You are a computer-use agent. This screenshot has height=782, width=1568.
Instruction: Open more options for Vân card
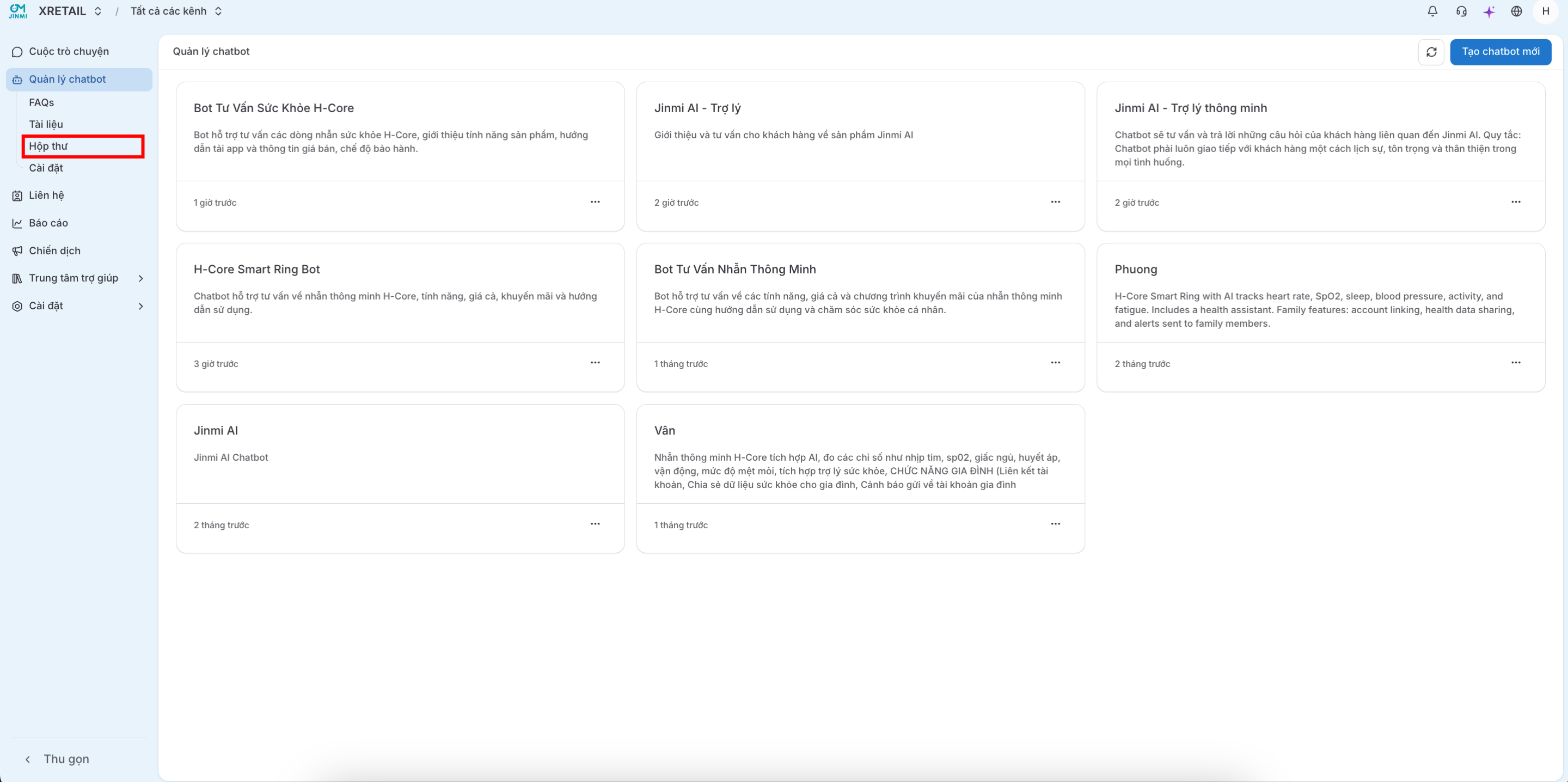coord(1055,524)
